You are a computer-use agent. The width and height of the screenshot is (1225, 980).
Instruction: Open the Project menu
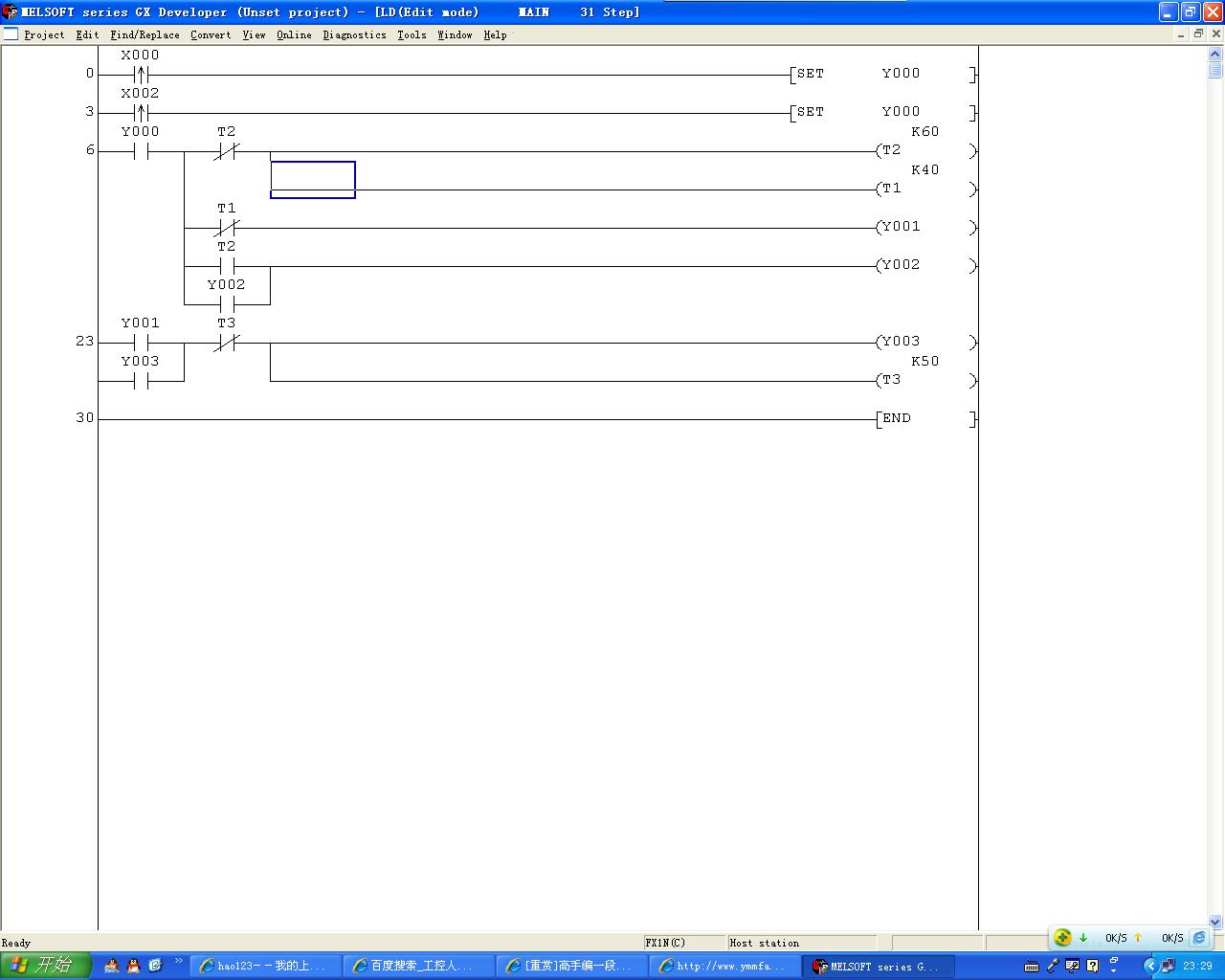point(44,34)
